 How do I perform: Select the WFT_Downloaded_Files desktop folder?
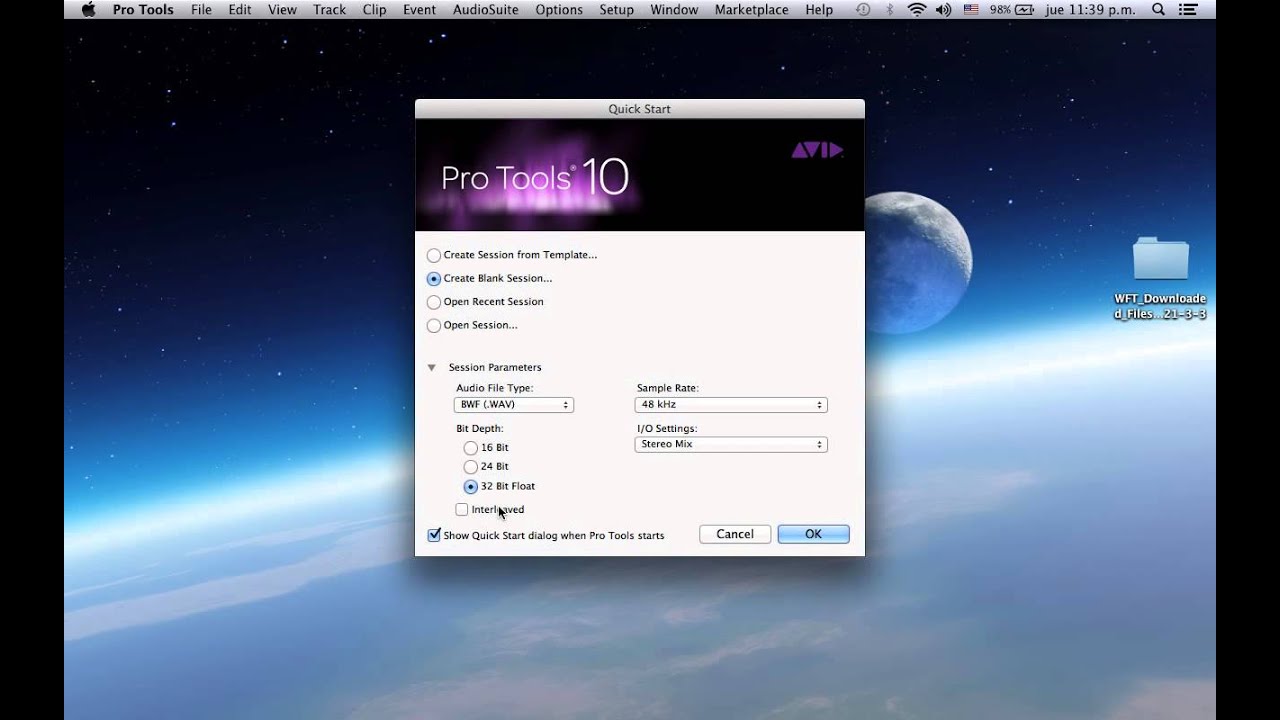[1160, 278]
